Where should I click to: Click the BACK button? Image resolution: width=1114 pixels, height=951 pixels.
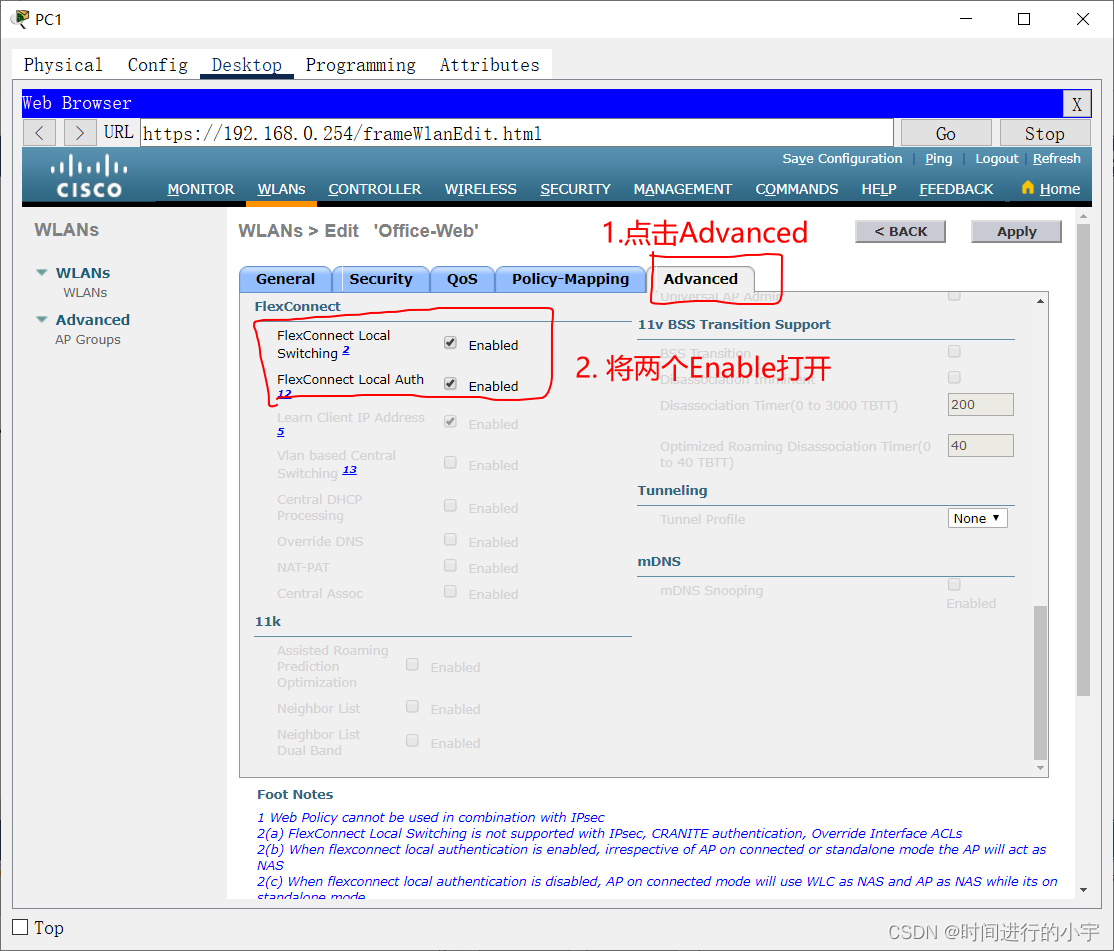coord(900,231)
